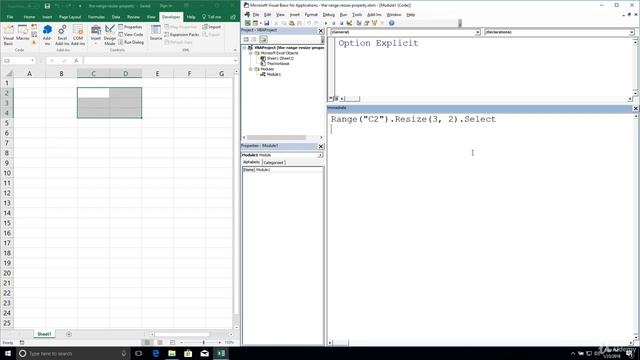
Task: Click Run Dialog in the Controls group
Action: tap(131, 42)
